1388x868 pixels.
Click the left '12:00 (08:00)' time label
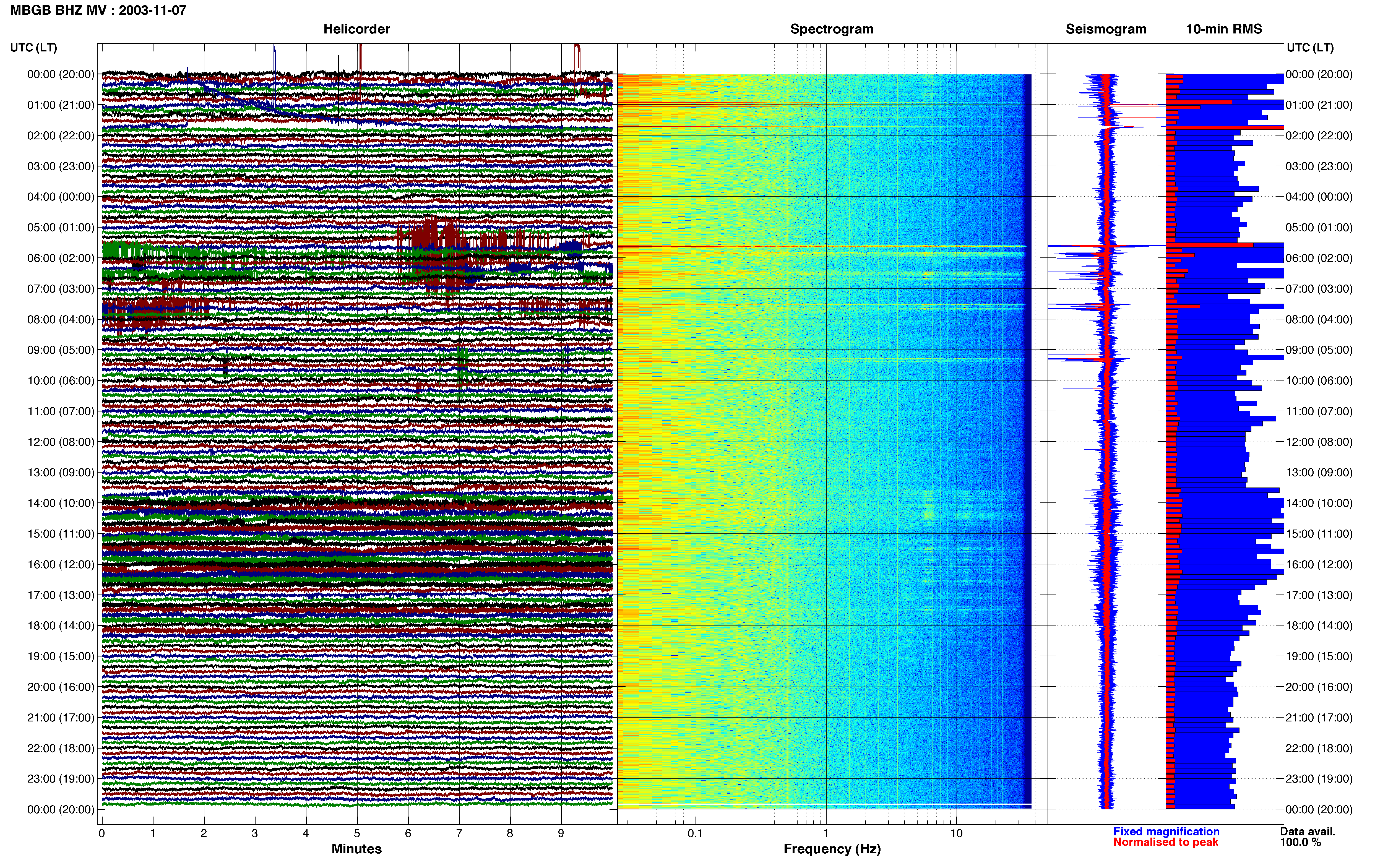pyautogui.click(x=61, y=442)
